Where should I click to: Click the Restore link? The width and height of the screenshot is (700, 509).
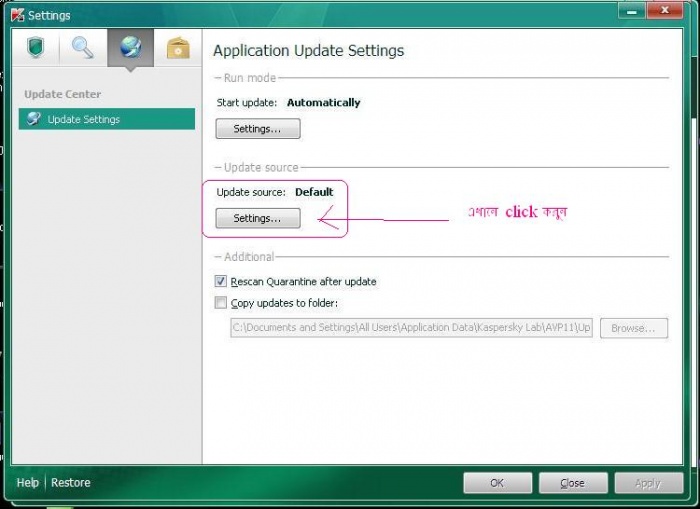[71, 483]
